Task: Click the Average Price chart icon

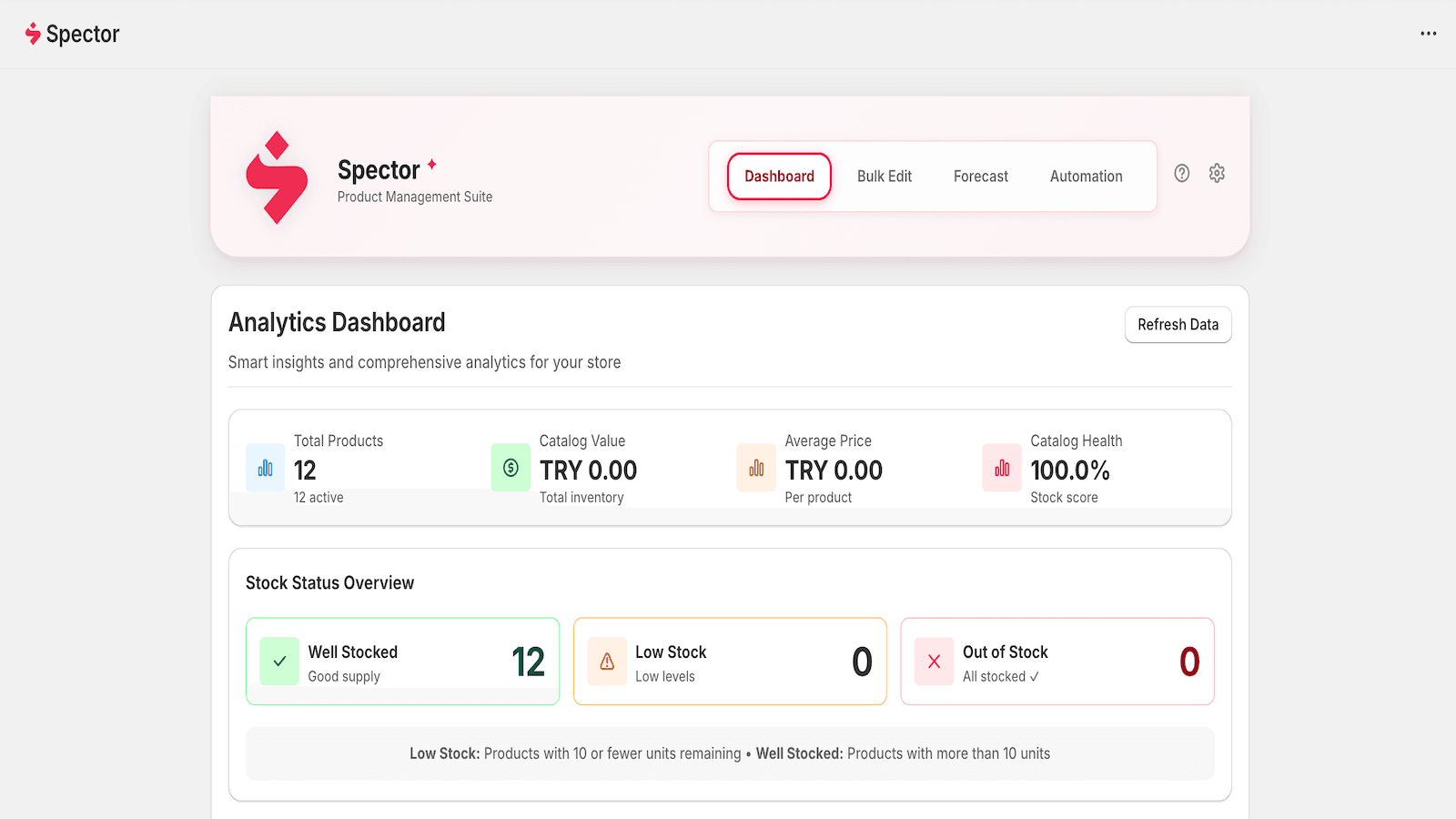Action: tap(756, 468)
